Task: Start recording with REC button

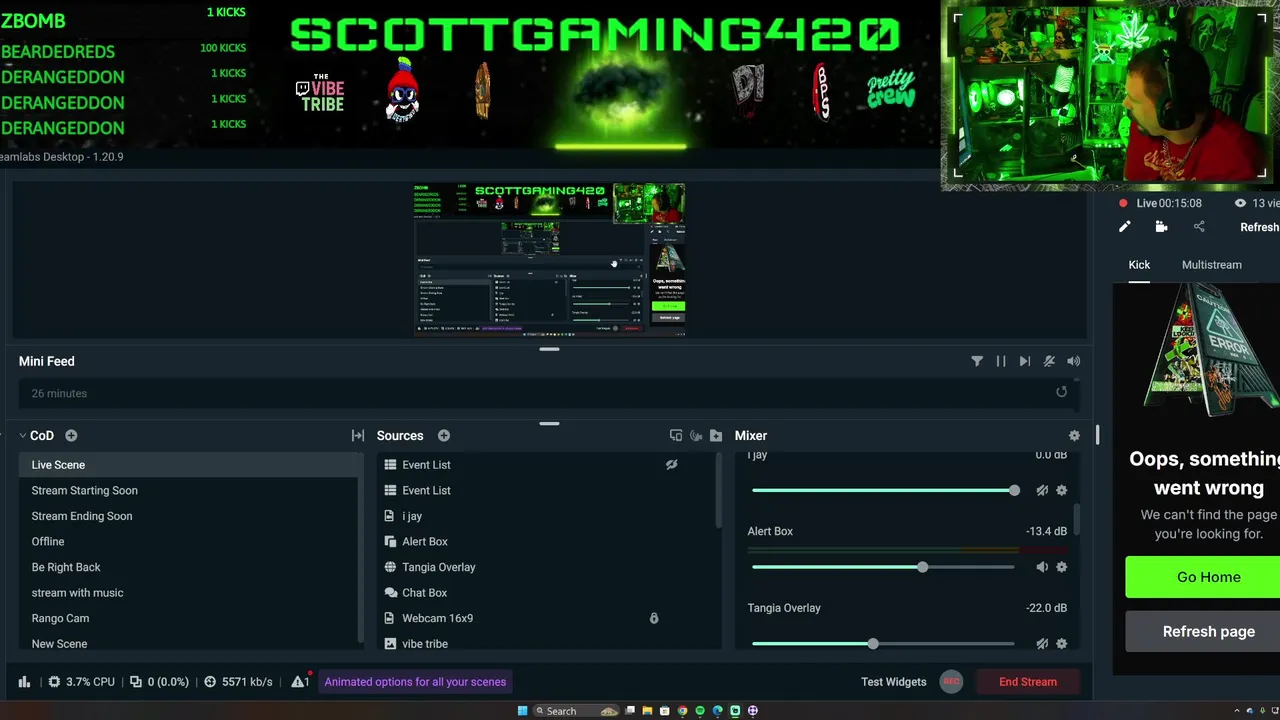Action: click(951, 682)
